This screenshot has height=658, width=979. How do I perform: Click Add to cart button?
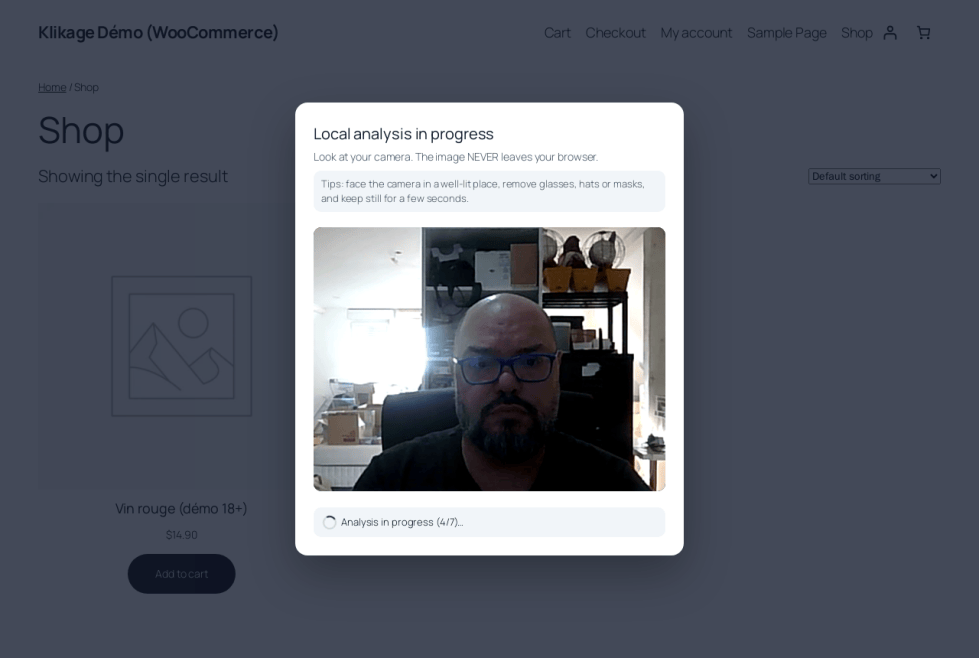(182, 574)
